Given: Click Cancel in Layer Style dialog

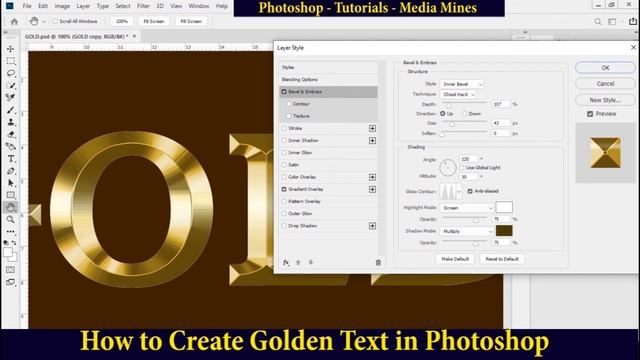Looking at the screenshot, I should tap(605, 84).
